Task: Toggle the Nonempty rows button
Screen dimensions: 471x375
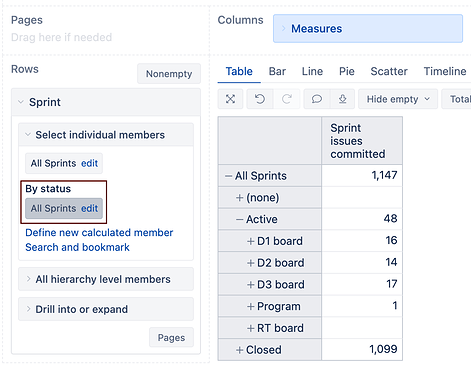Action: point(169,74)
